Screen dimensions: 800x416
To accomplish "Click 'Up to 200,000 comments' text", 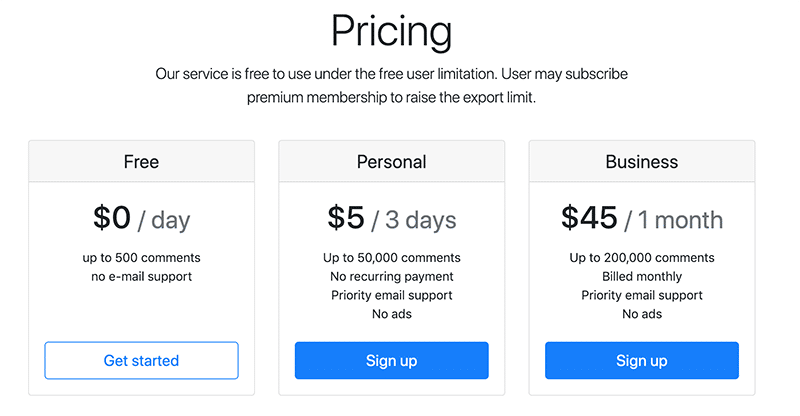I will pos(641,257).
